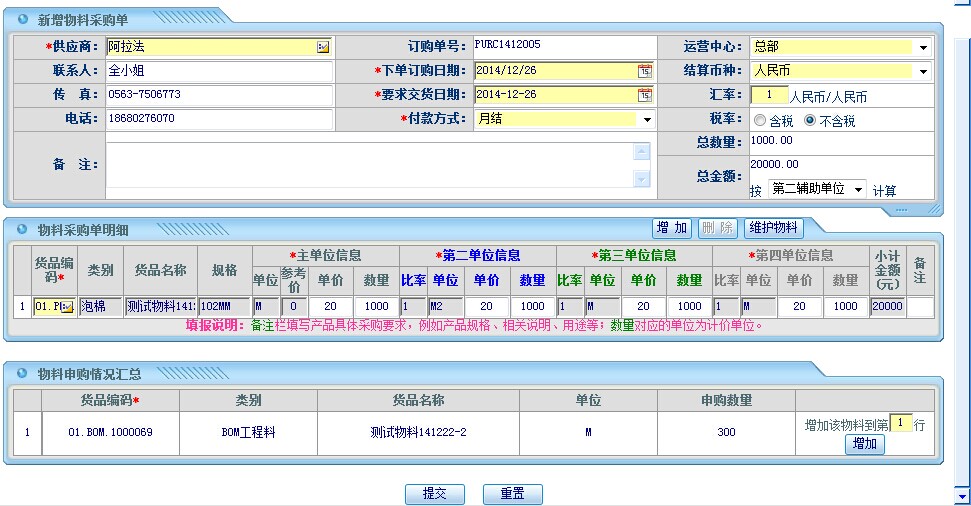
Task: Click the 维护物料 button
Action: point(774,228)
